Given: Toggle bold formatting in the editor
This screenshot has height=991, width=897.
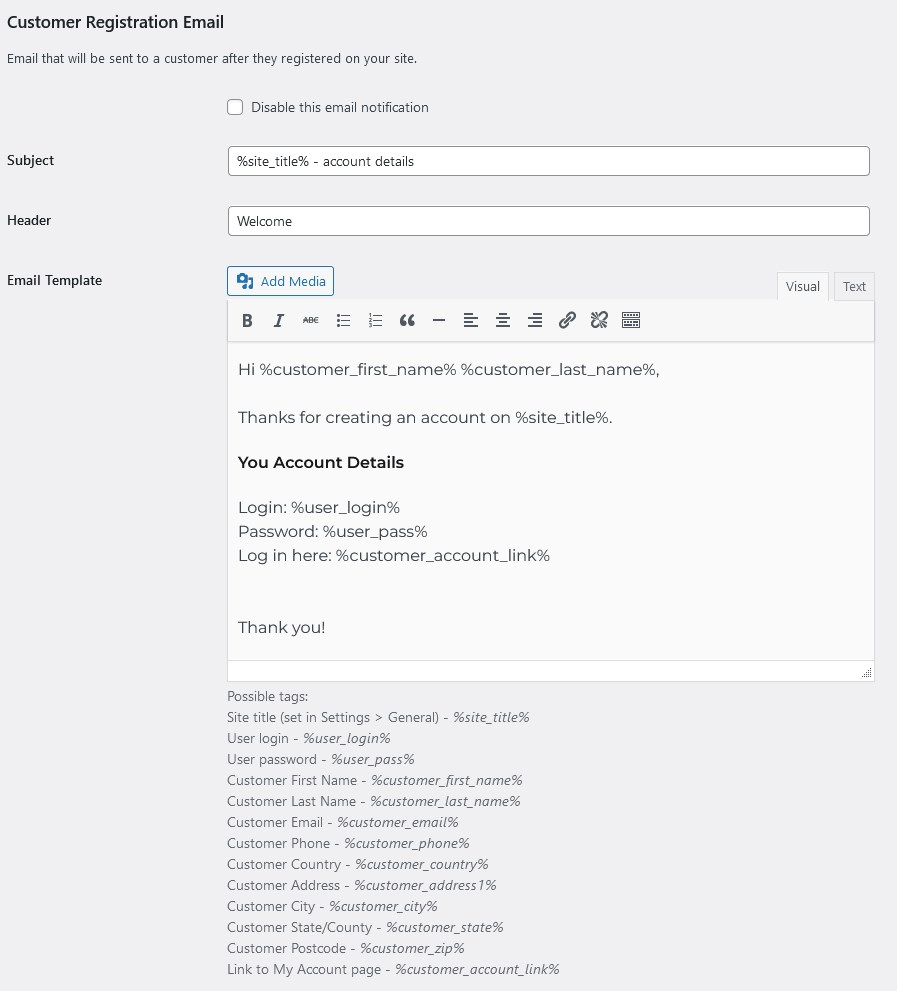Looking at the screenshot, I should point(247,320).
